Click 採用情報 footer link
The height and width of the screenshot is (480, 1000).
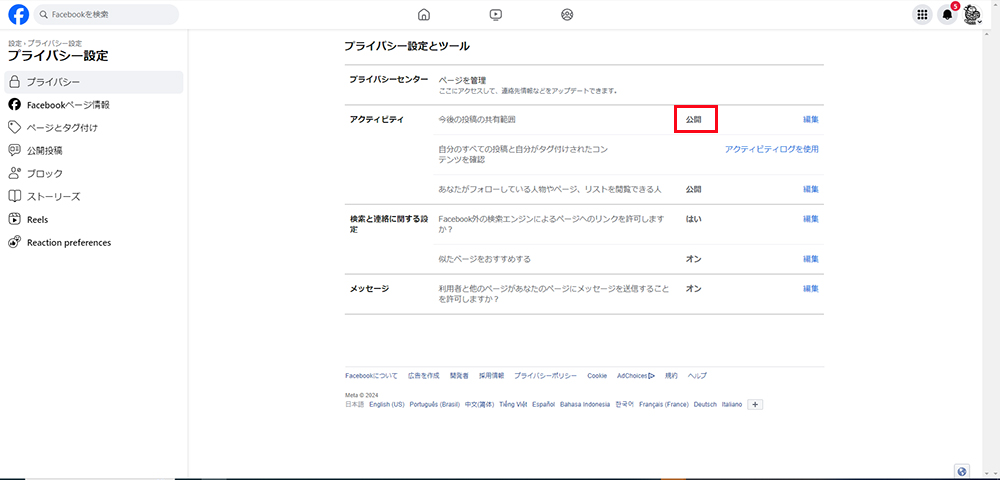[x=492, y=376]
